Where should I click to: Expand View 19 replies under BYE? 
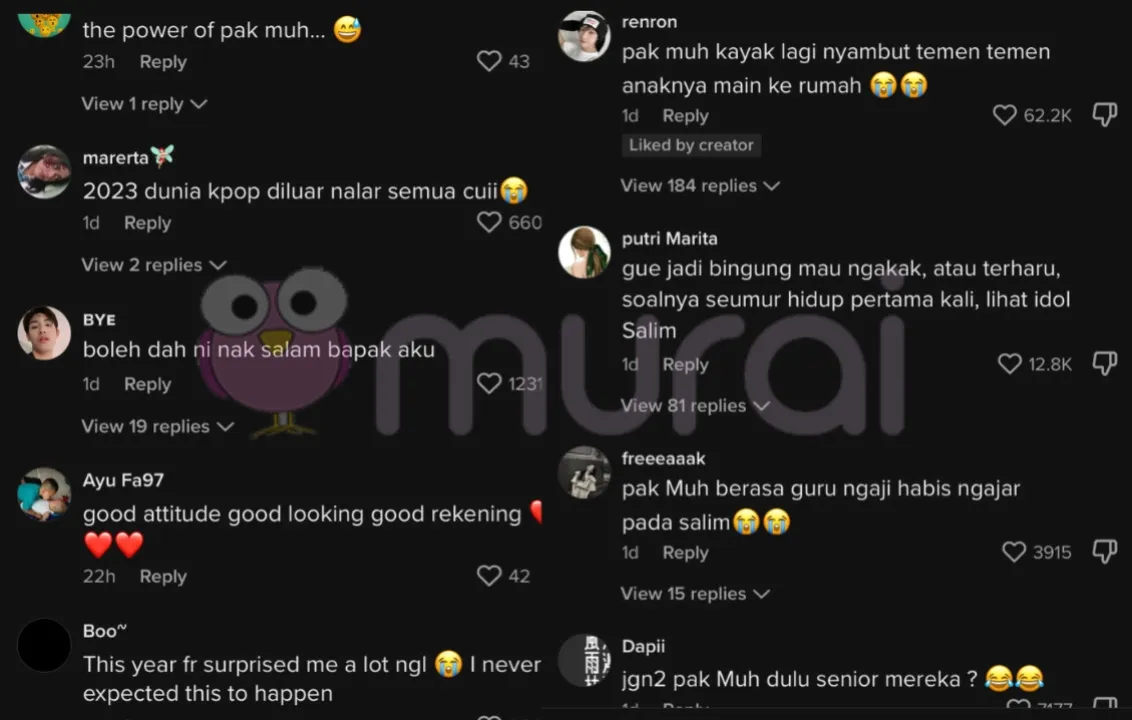[157, 426]
